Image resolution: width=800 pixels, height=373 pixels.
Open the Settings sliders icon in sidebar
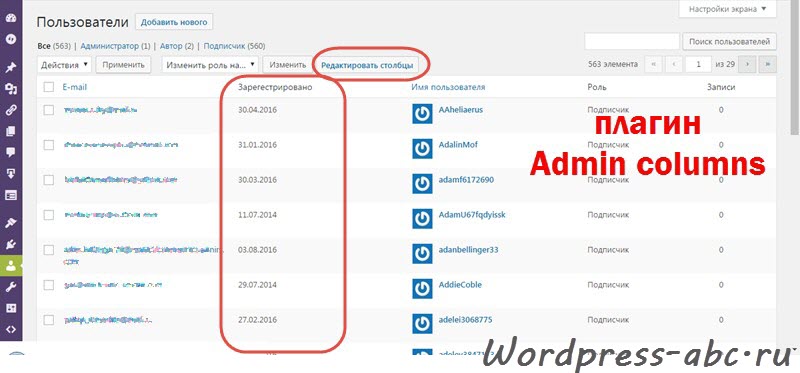(x=11, y=308)
